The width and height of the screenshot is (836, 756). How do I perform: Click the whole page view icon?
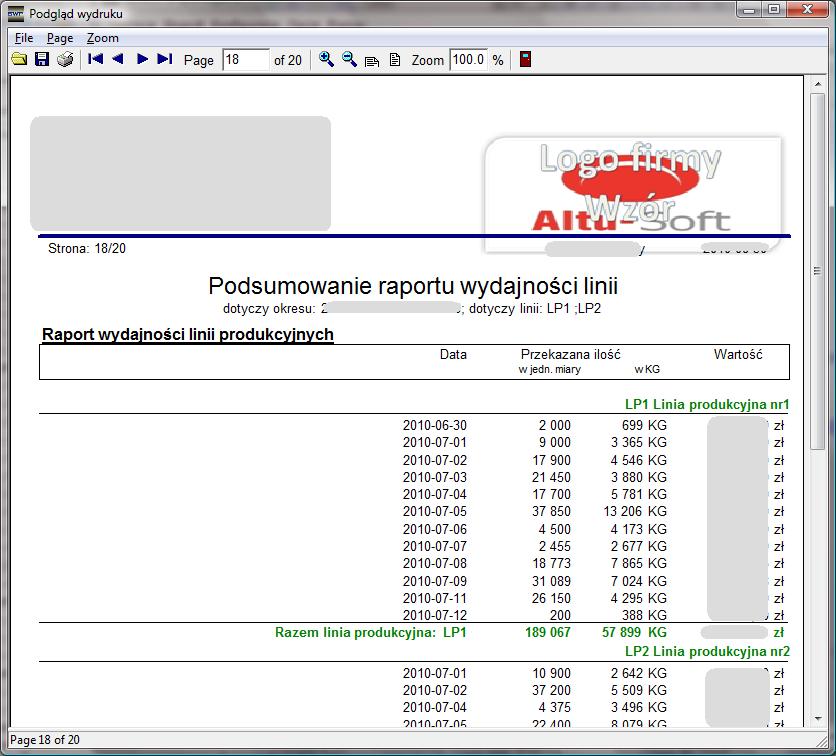(395, 60)
